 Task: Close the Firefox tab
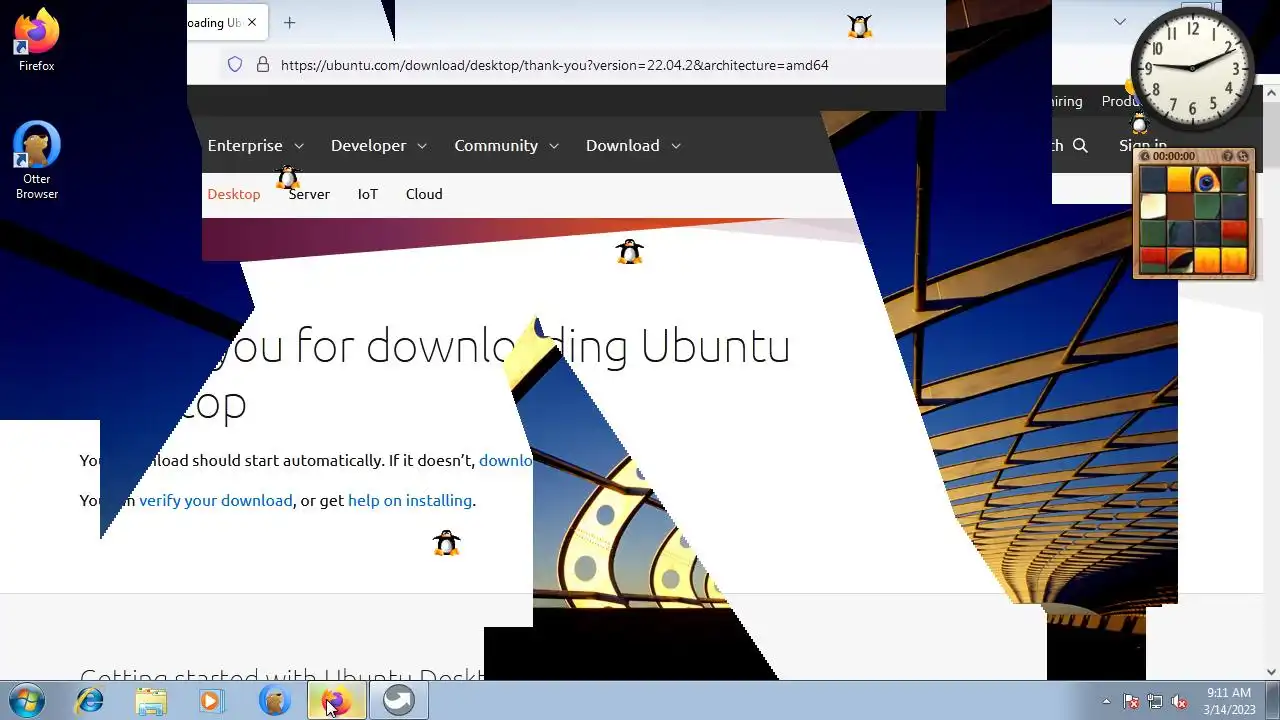tap(252, 22)
